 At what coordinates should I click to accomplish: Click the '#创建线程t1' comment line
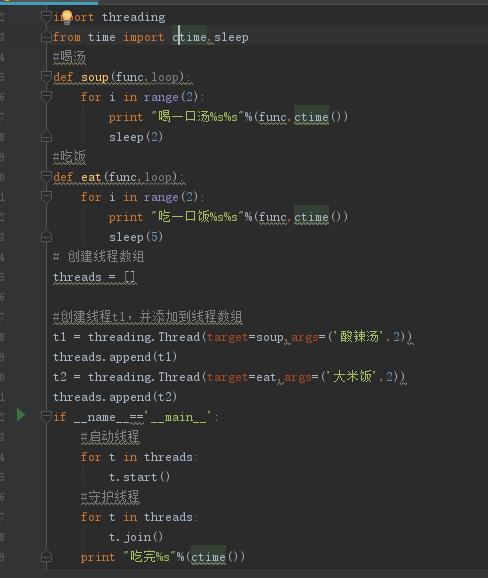coord(147,317)
